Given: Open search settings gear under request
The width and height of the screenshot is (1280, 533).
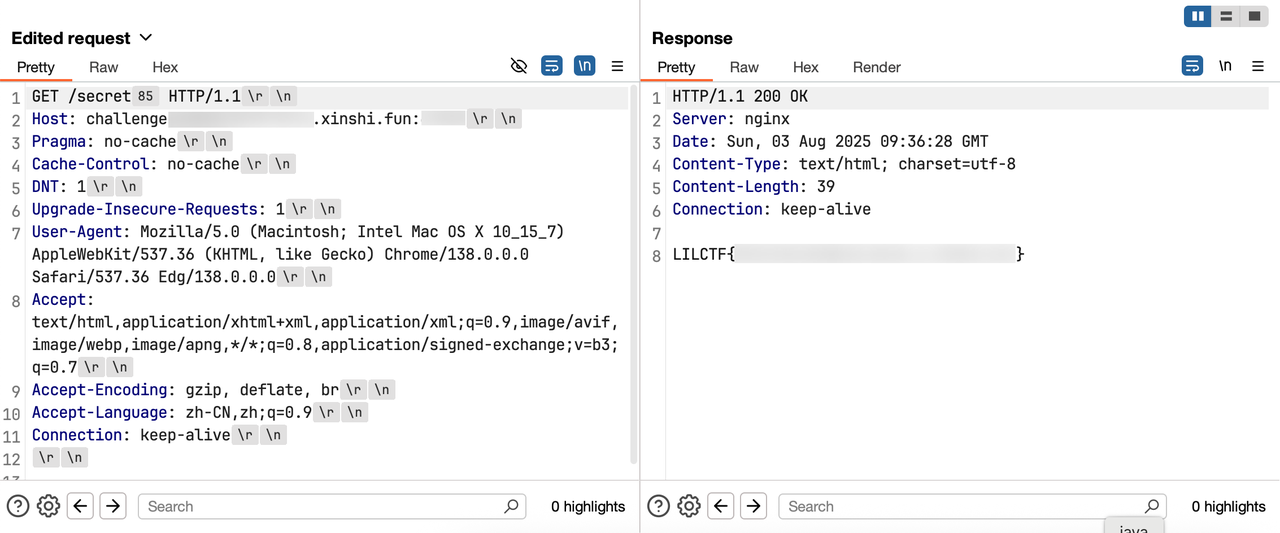Looking at the screenshot, I should point(48,506).
